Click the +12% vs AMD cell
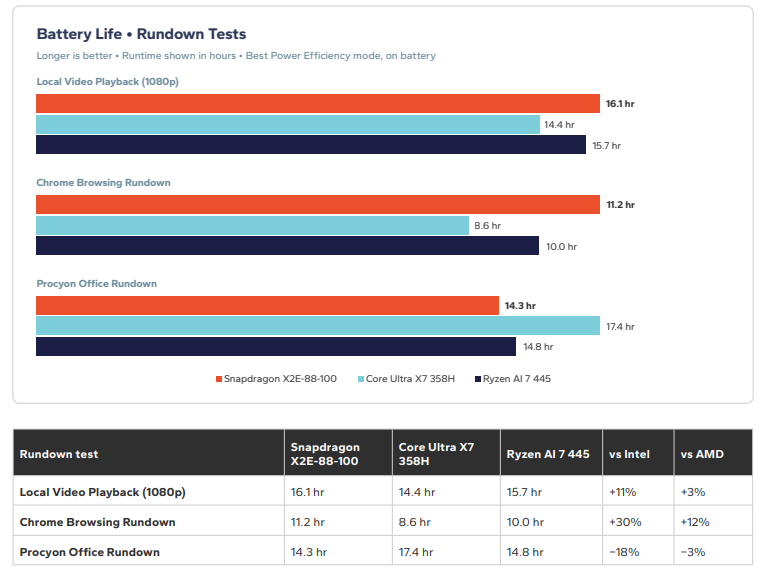The image size is (760, 571). [713, 521]
